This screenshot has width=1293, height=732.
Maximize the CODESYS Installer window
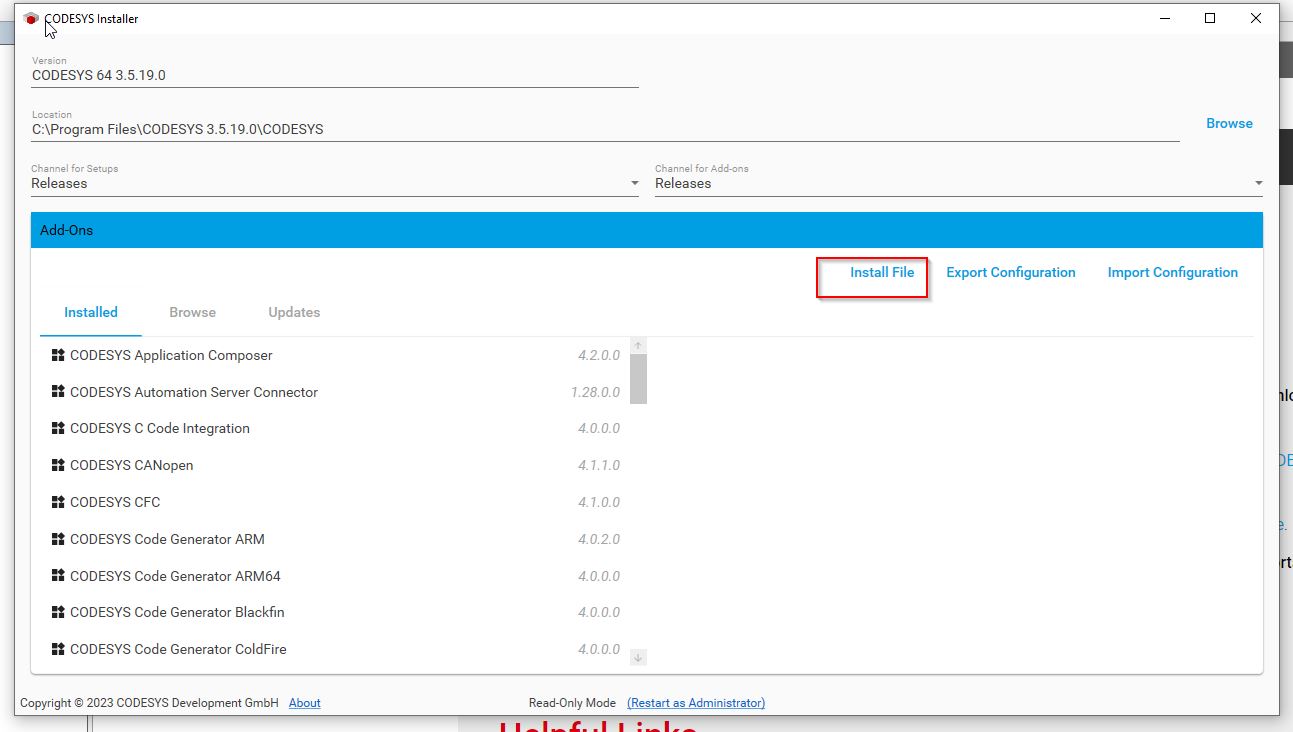(x=1210, y=18)
